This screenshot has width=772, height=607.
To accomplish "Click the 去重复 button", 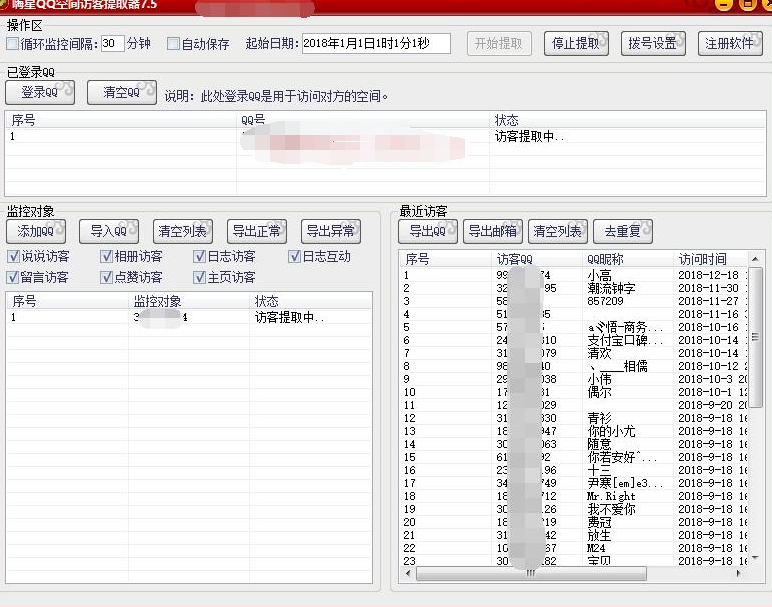I will point(623,231).
